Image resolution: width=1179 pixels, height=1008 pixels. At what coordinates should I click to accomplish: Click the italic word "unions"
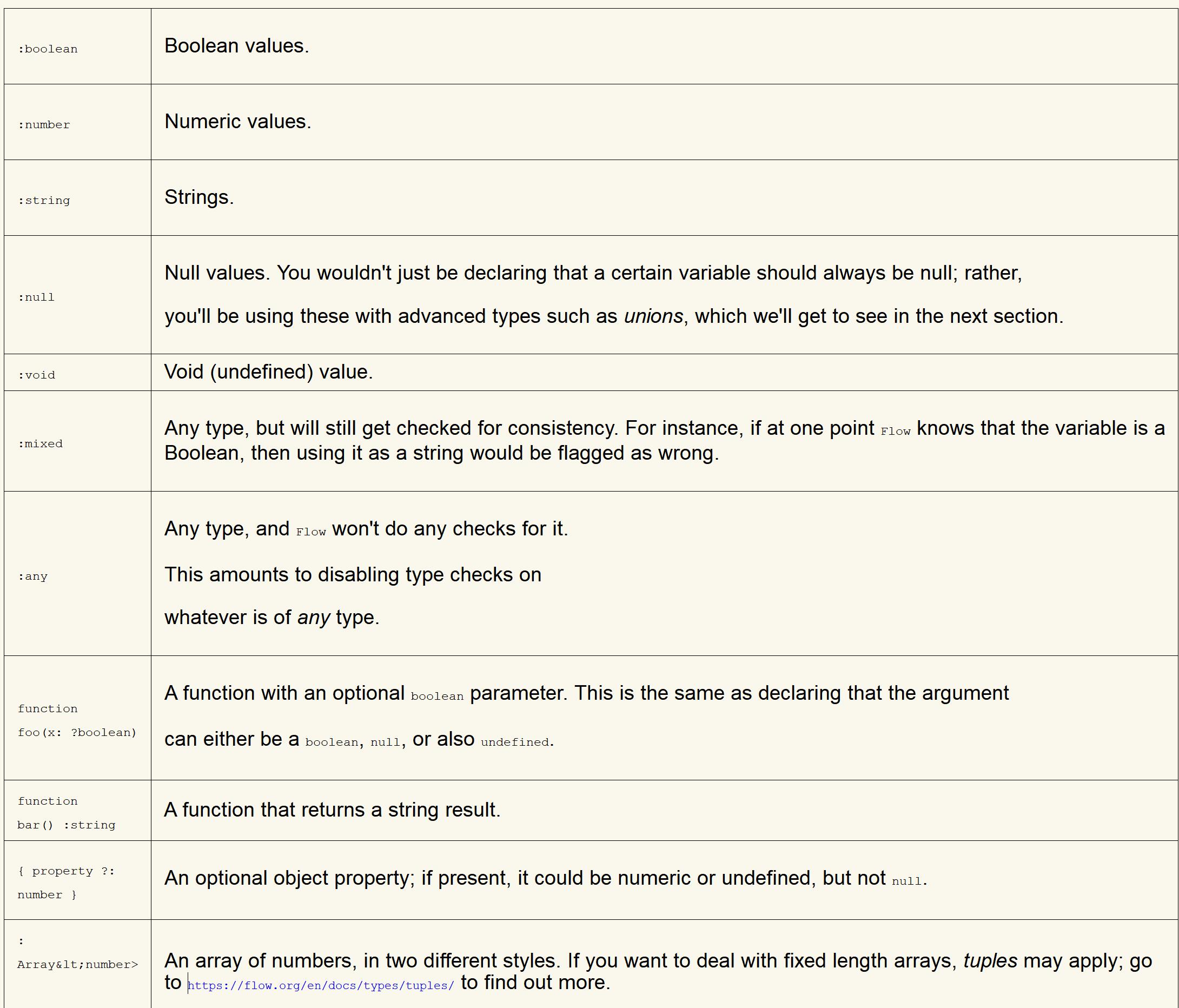[653, 316]
